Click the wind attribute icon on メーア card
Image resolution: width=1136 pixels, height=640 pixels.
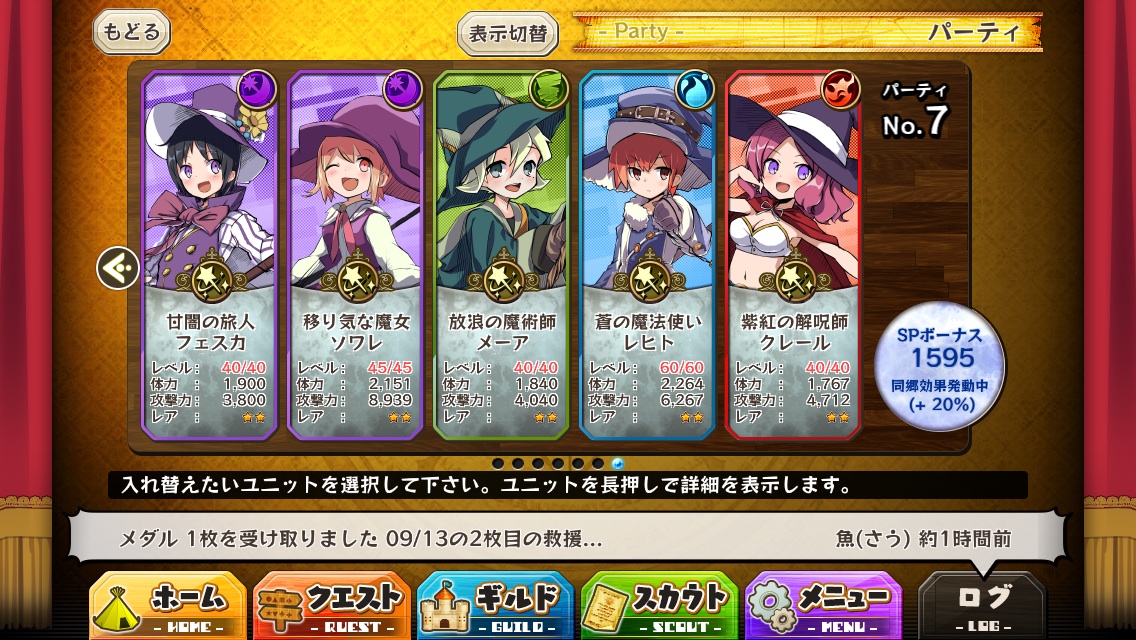pos(549,90)
